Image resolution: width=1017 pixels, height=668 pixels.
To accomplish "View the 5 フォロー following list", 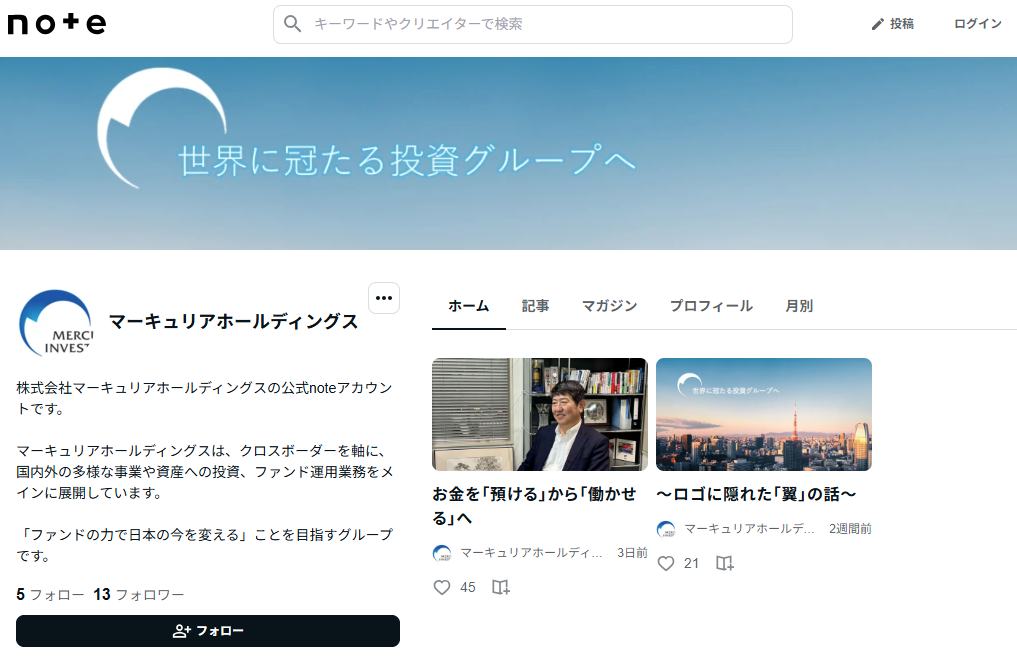I will [x=50, y=595].
